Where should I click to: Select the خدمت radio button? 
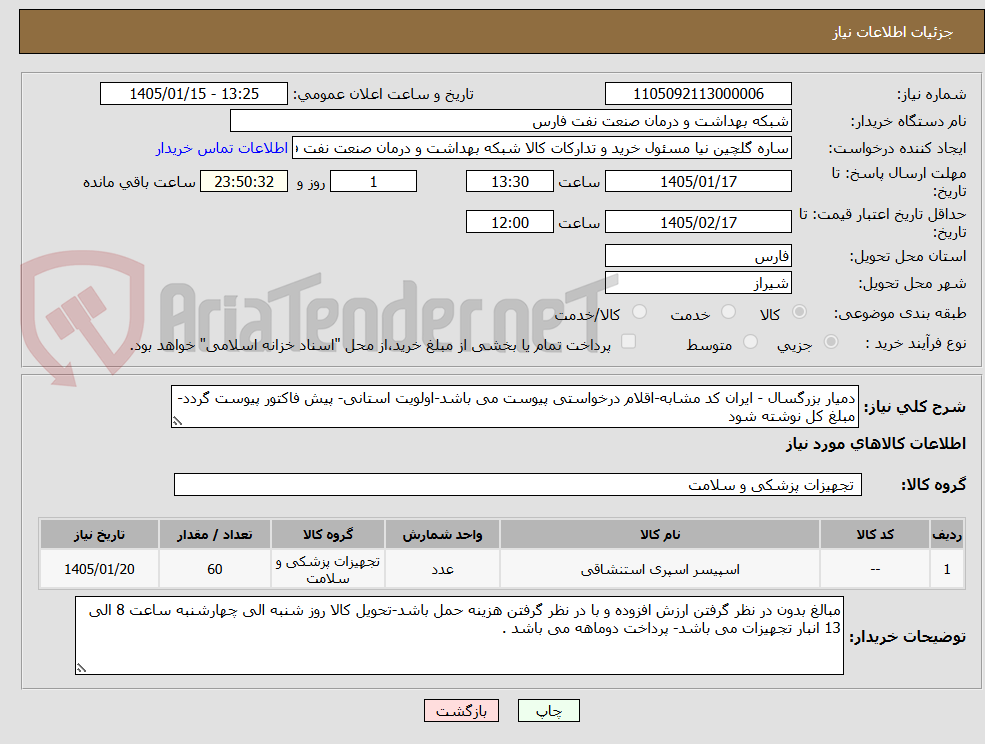(x=728, y=312)
